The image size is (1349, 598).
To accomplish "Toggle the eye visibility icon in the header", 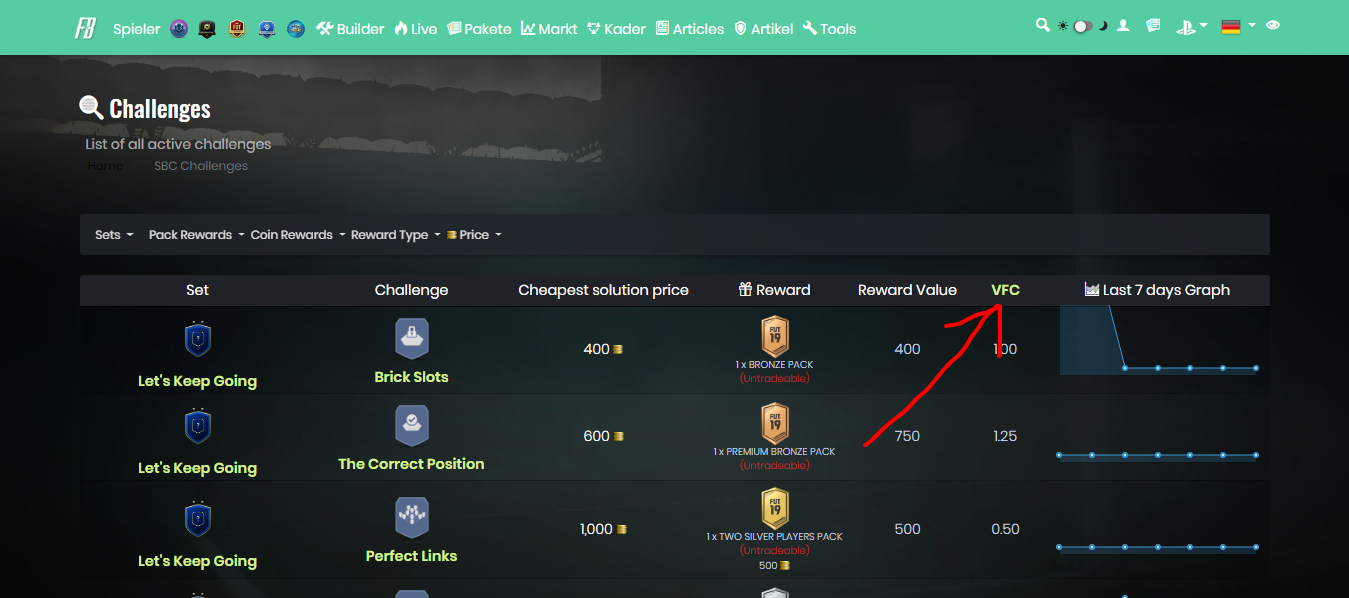I will click(1273, 26).
